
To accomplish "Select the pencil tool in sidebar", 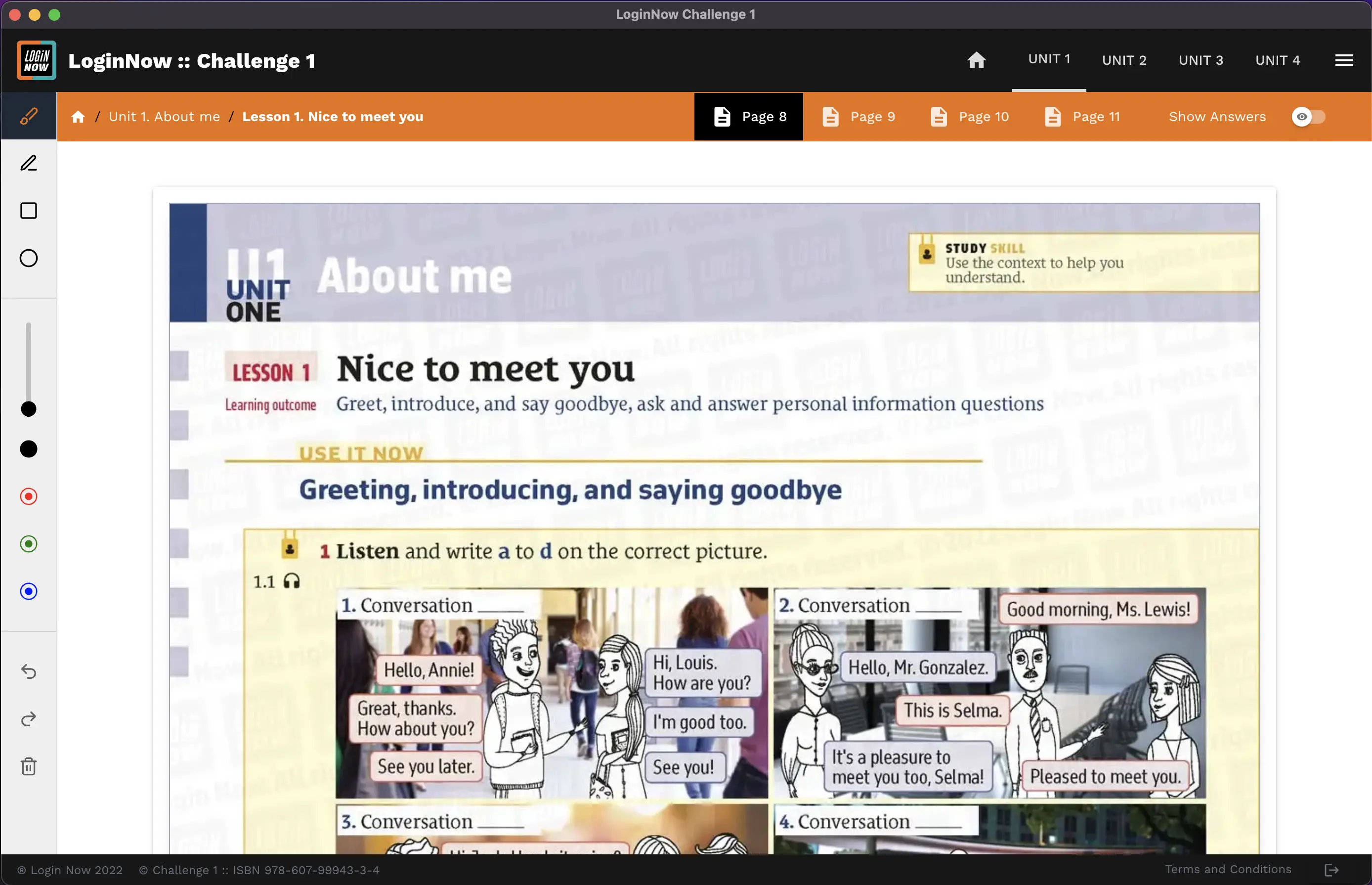I will 29,163.
